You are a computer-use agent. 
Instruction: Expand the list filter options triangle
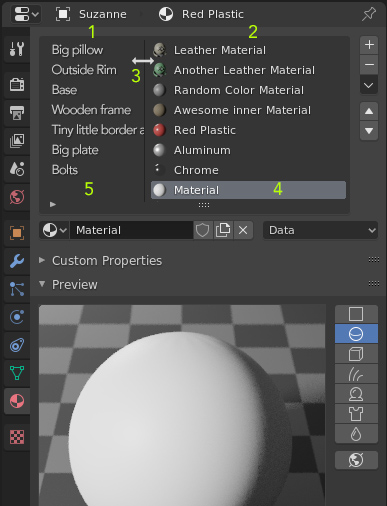pyautogui.click(x=53, y=204)
